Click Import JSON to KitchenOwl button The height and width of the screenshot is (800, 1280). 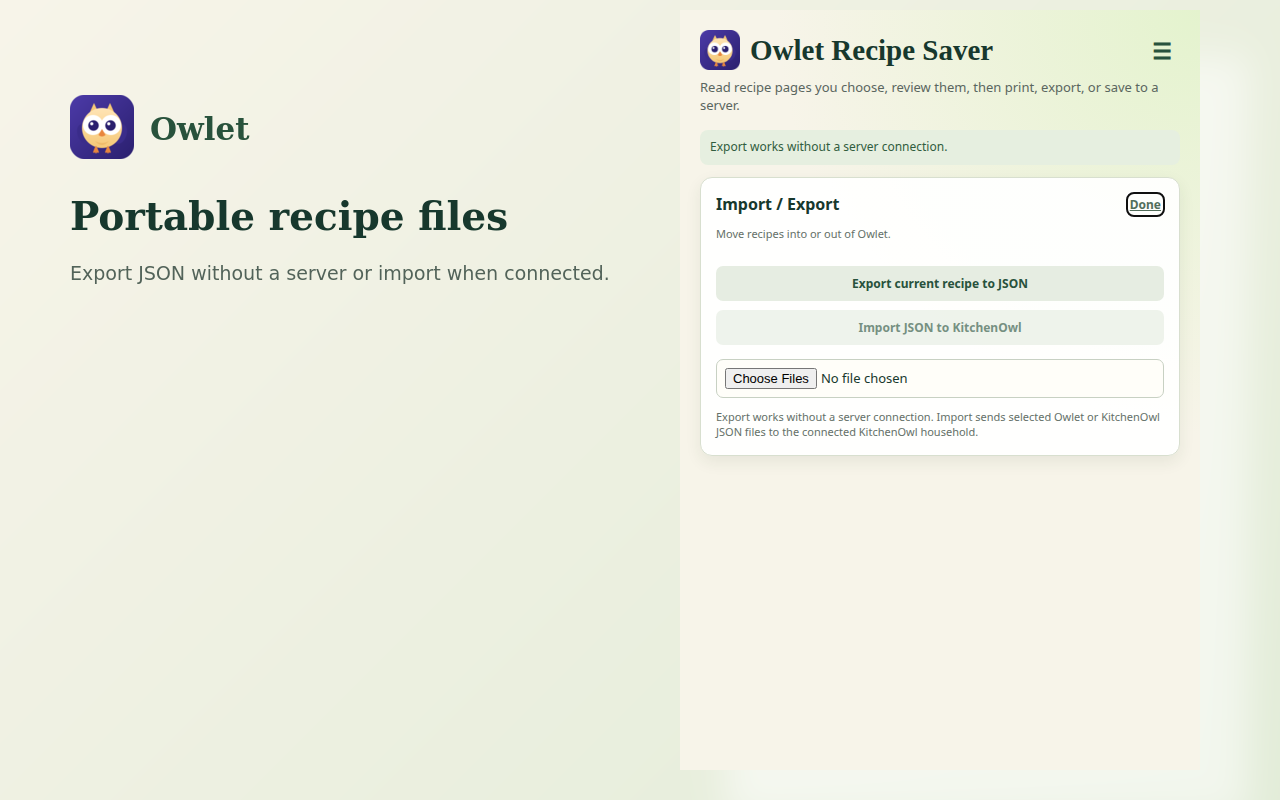pyautogui.click(x=940, y=327)
